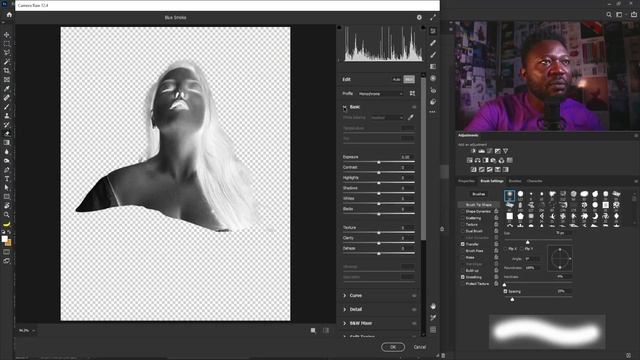Viewport: 640px width, 360px height.
Task: Cancel the Camera Raw dialog
Action: pos(420,347)
